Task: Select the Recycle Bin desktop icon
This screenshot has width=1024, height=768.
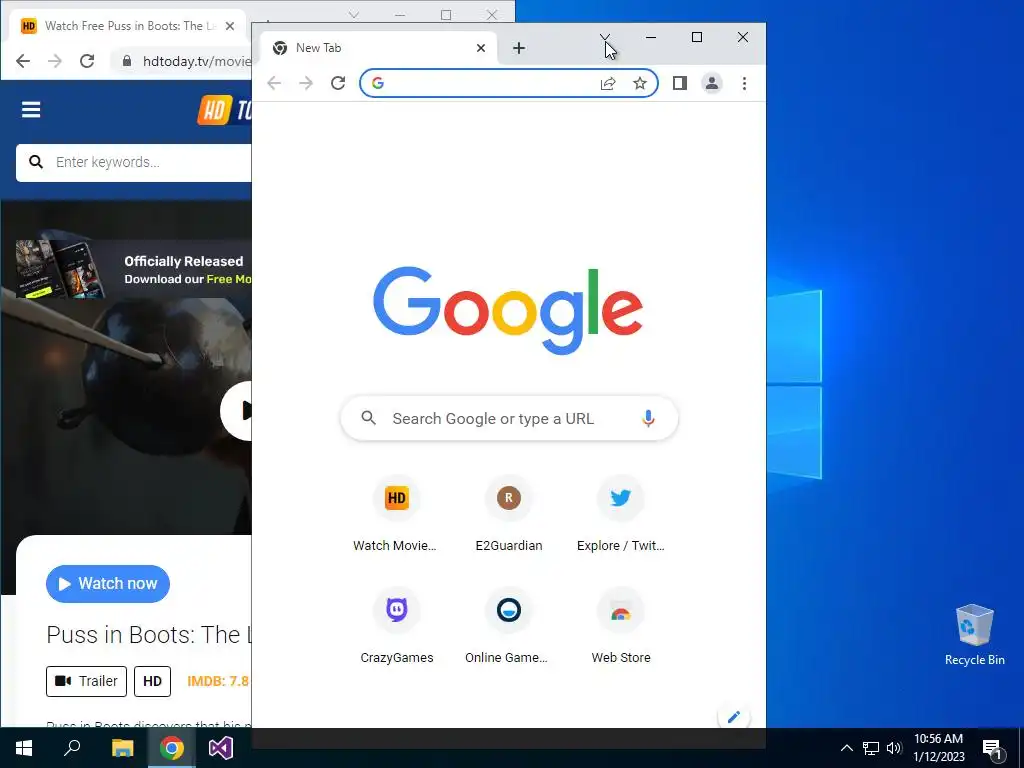Action: (974, 635)
